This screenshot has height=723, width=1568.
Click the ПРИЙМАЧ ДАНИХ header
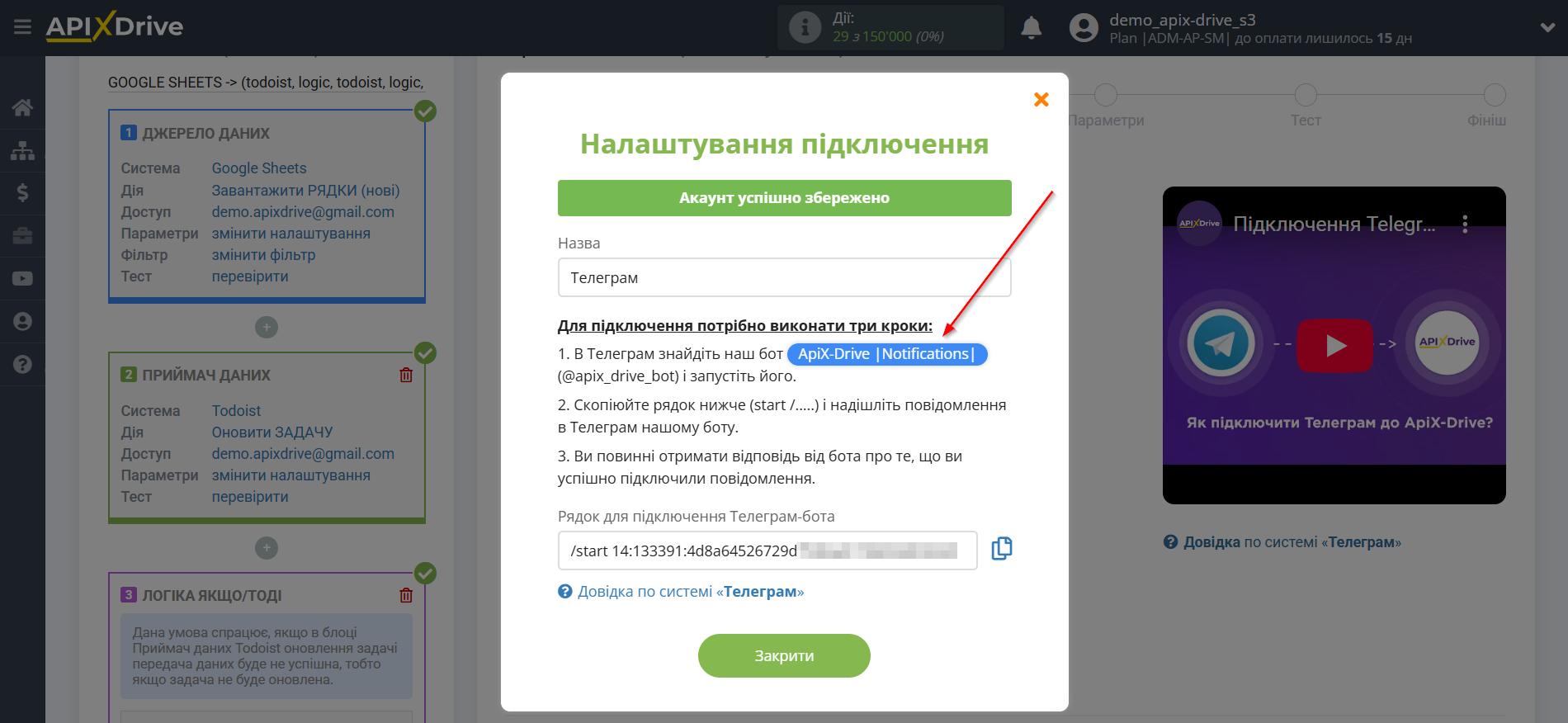pos(205,376)
